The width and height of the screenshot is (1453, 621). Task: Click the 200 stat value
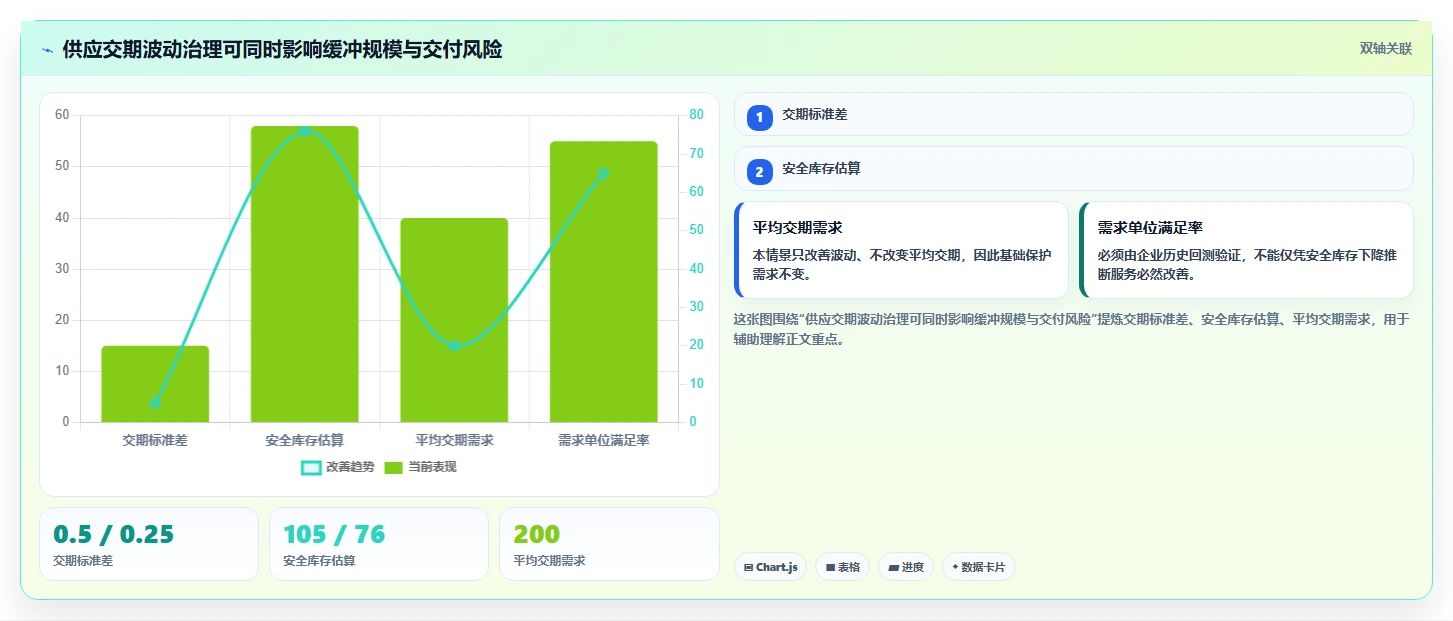coord(536,534)
